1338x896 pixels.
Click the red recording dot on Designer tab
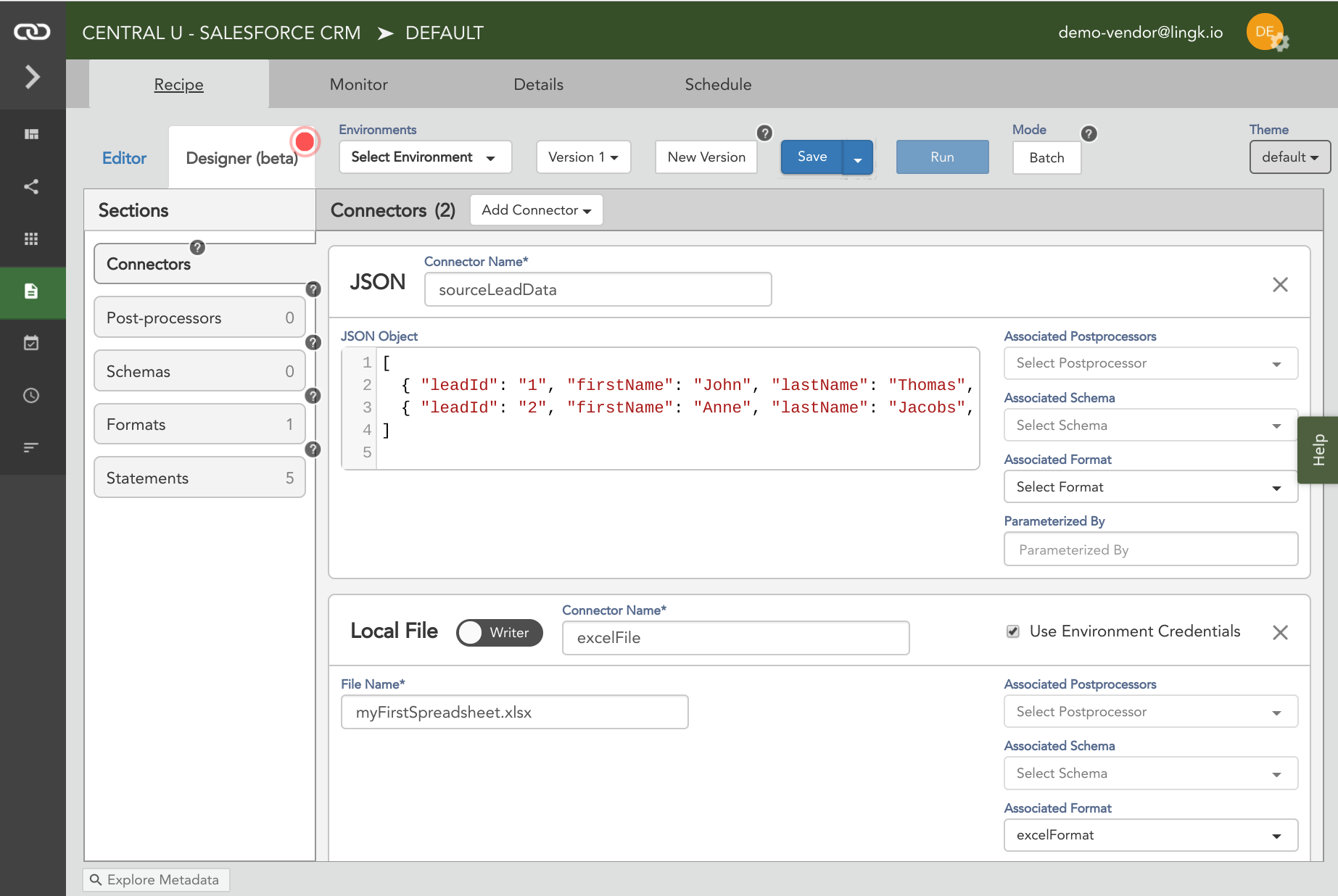pyautogui.click(x=305, y=141)
